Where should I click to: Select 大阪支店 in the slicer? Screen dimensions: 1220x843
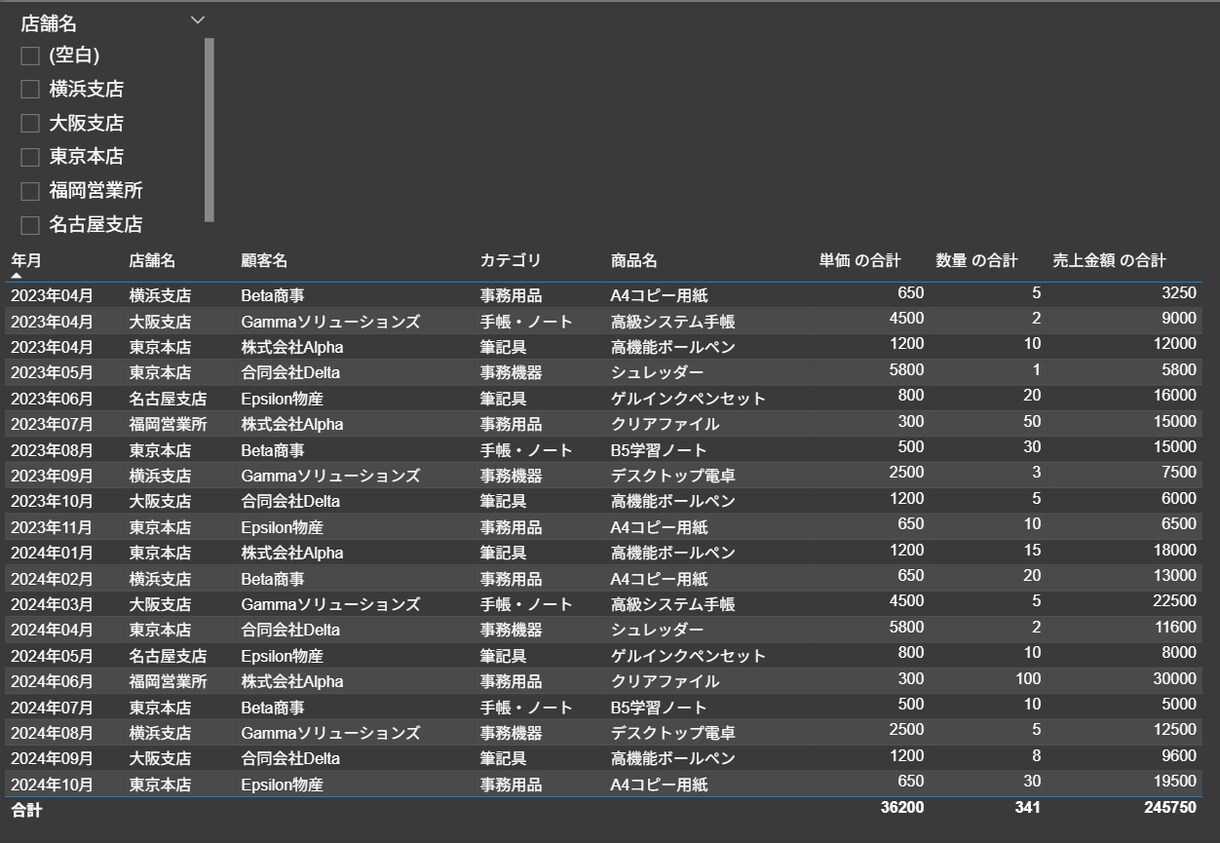tap(30, 124)
